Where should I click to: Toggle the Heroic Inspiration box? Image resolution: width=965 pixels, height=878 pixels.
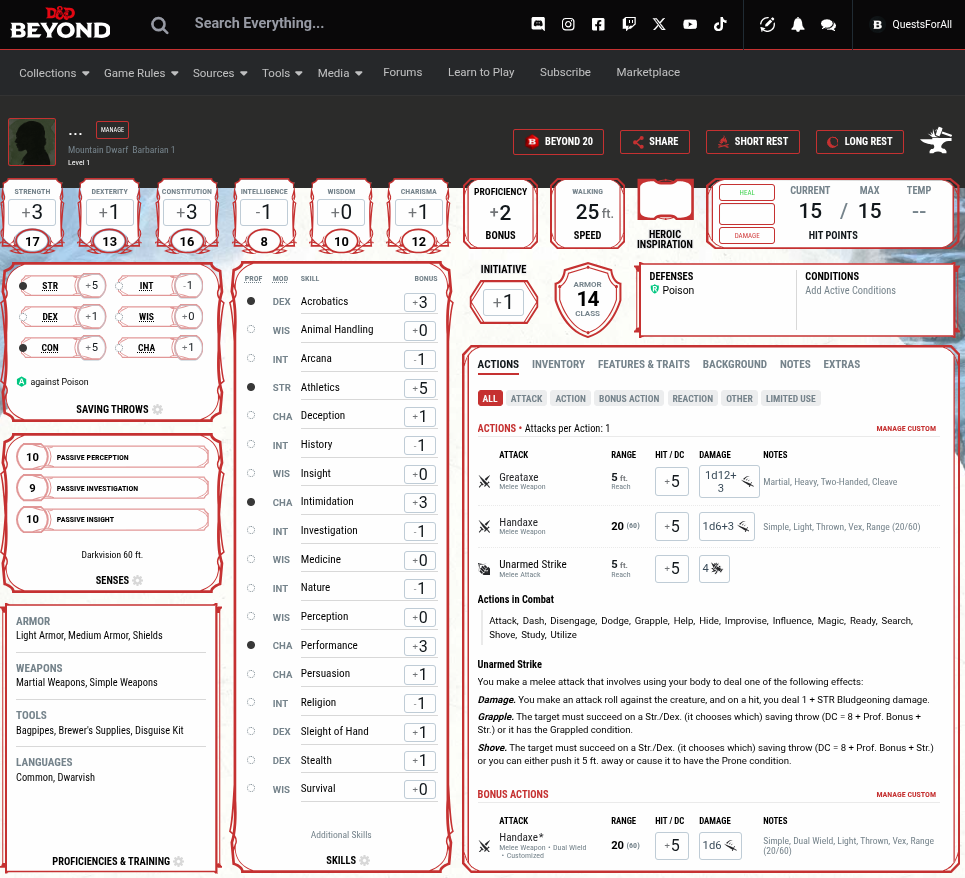(665, 200)
